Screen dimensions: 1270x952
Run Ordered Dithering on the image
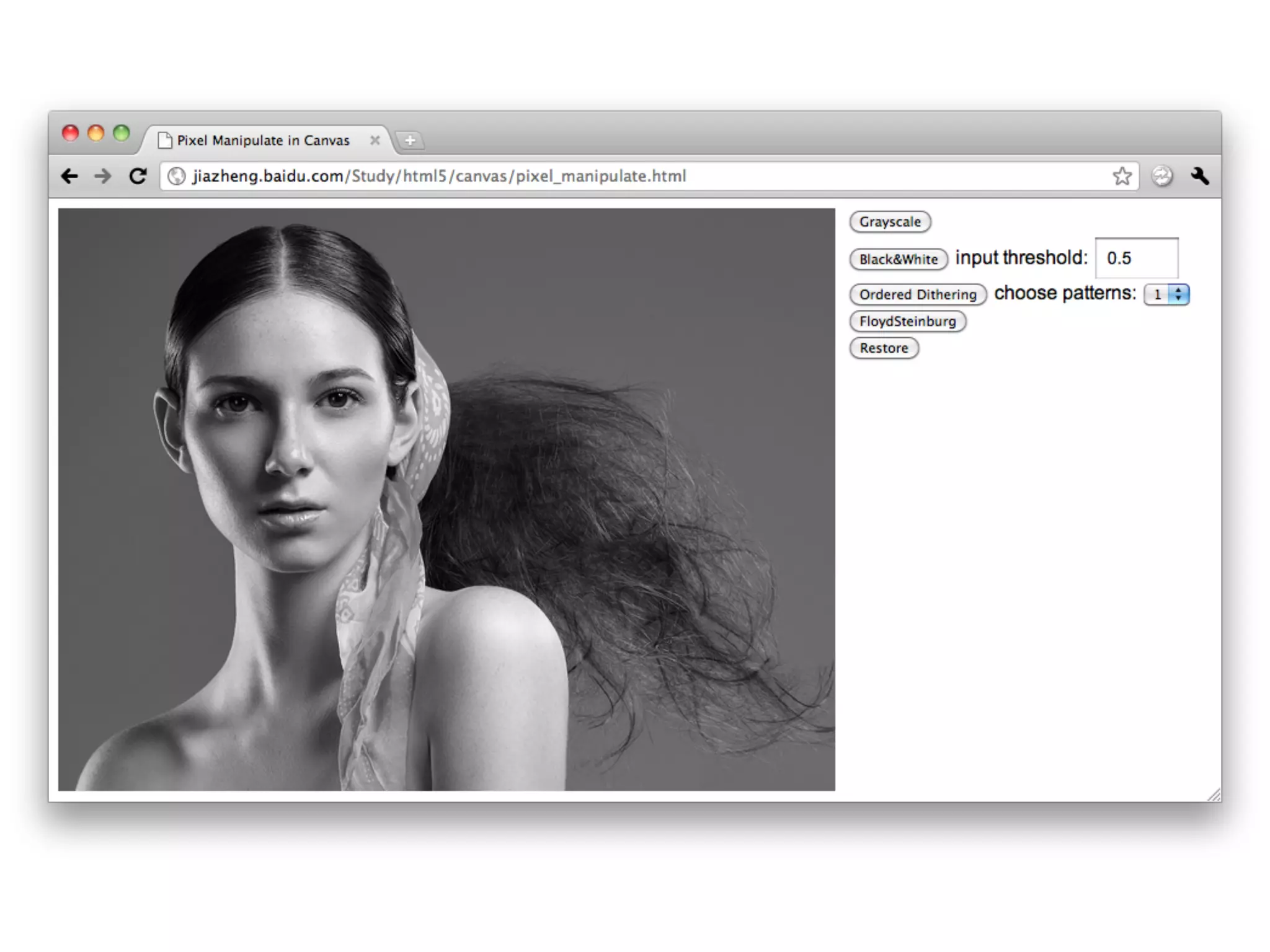click(917, 294)
